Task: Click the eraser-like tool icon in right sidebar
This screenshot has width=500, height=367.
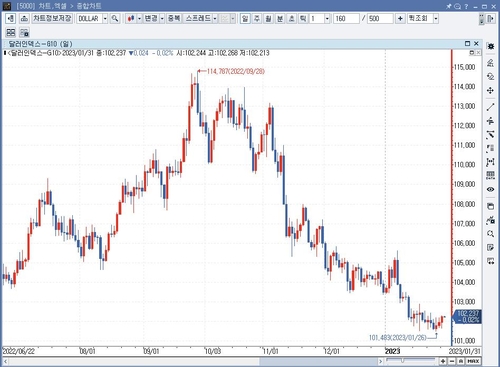Action: point(490,63)
